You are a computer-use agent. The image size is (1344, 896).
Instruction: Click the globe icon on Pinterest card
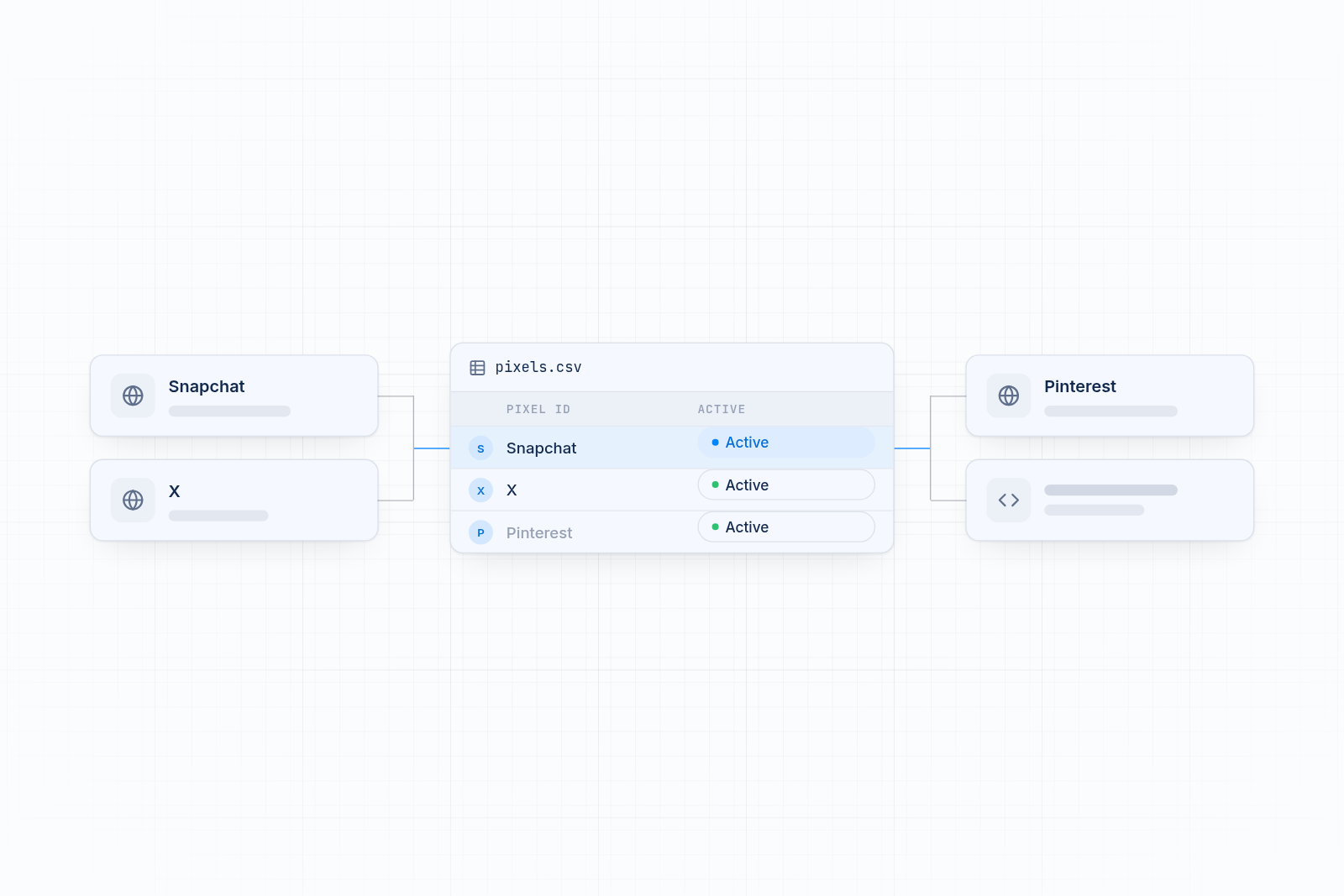pyautogui.click(x=1008, y=396)
